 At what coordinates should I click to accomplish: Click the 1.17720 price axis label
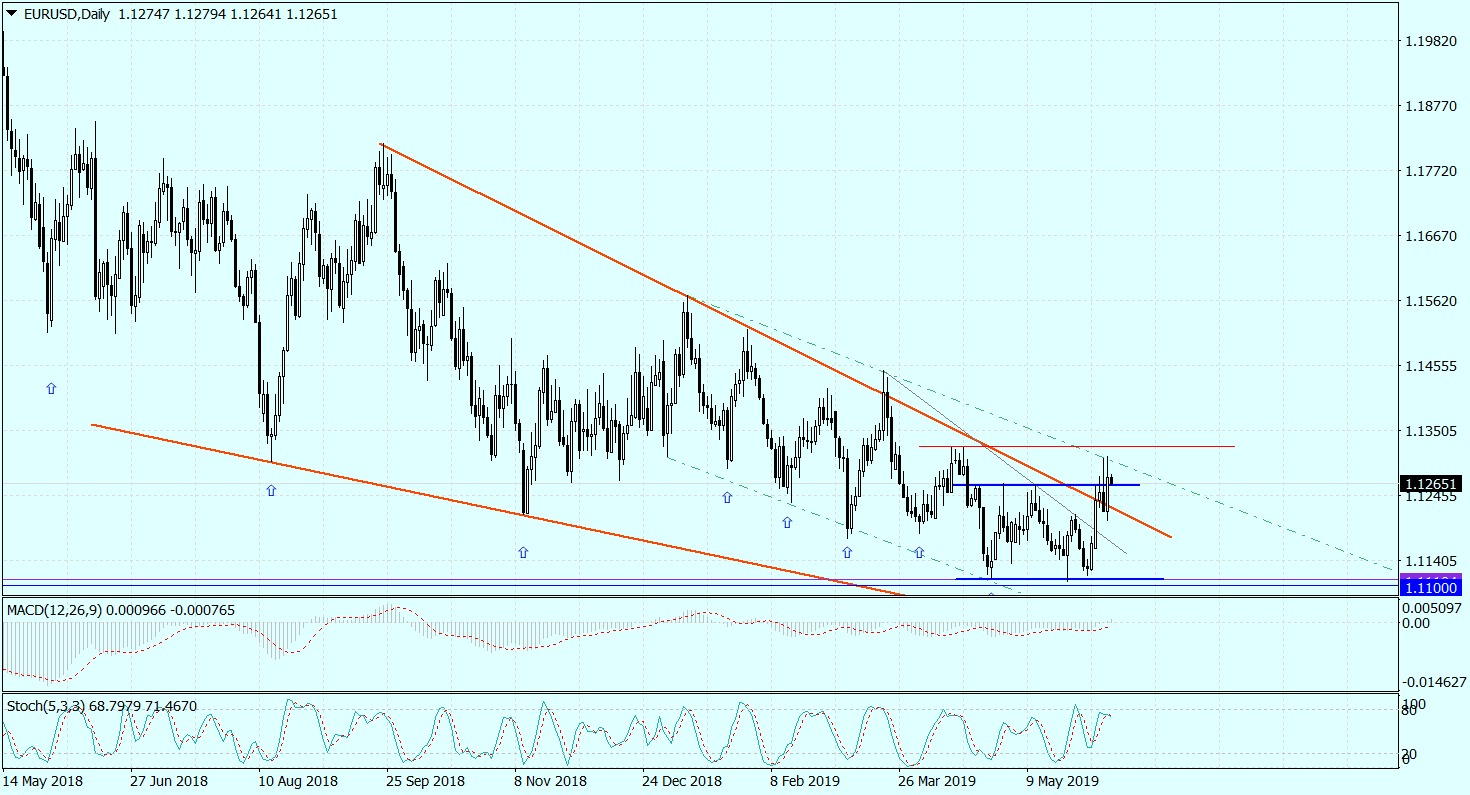point(1429,172)
